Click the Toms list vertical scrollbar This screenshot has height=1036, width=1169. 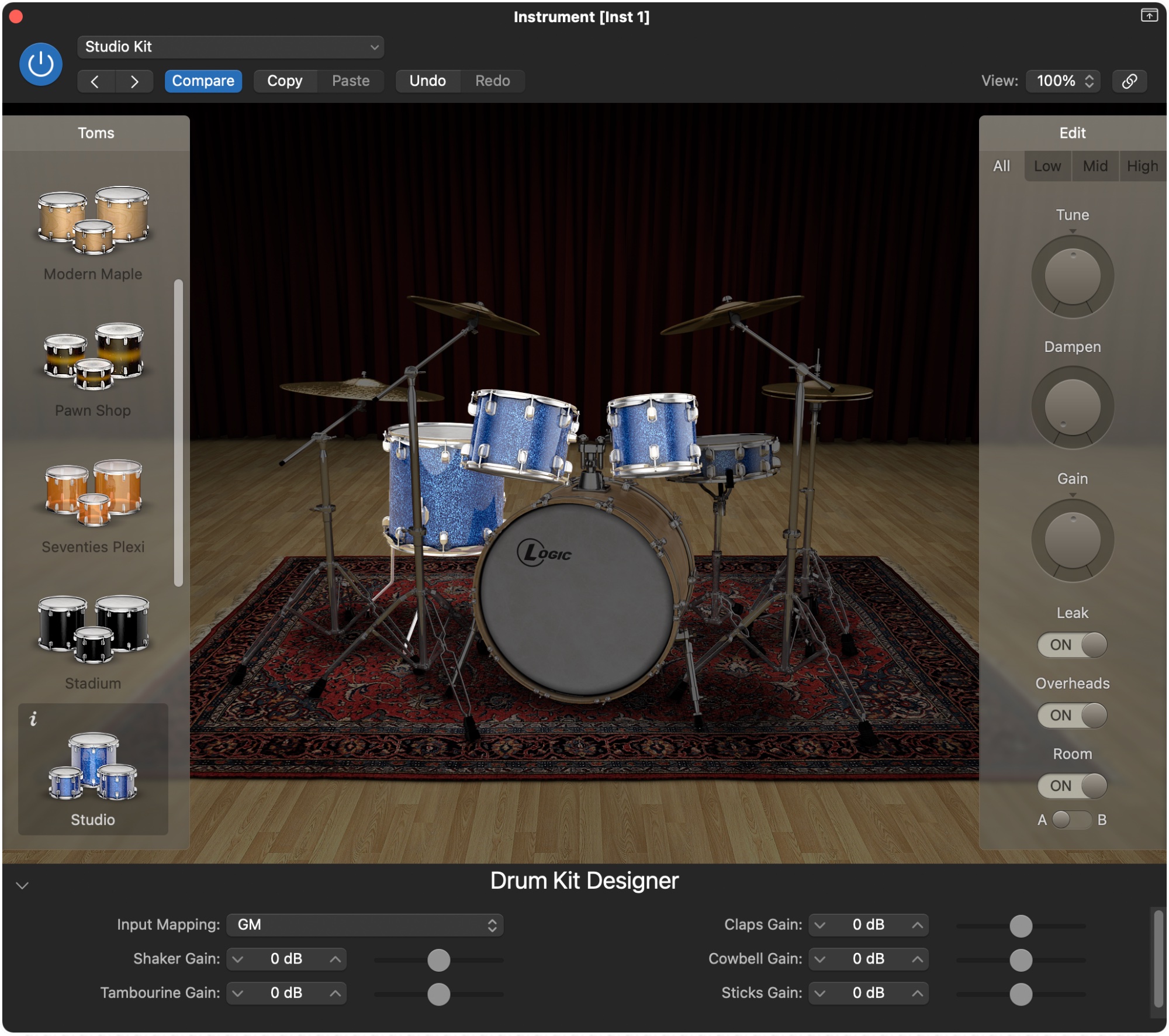179,433
